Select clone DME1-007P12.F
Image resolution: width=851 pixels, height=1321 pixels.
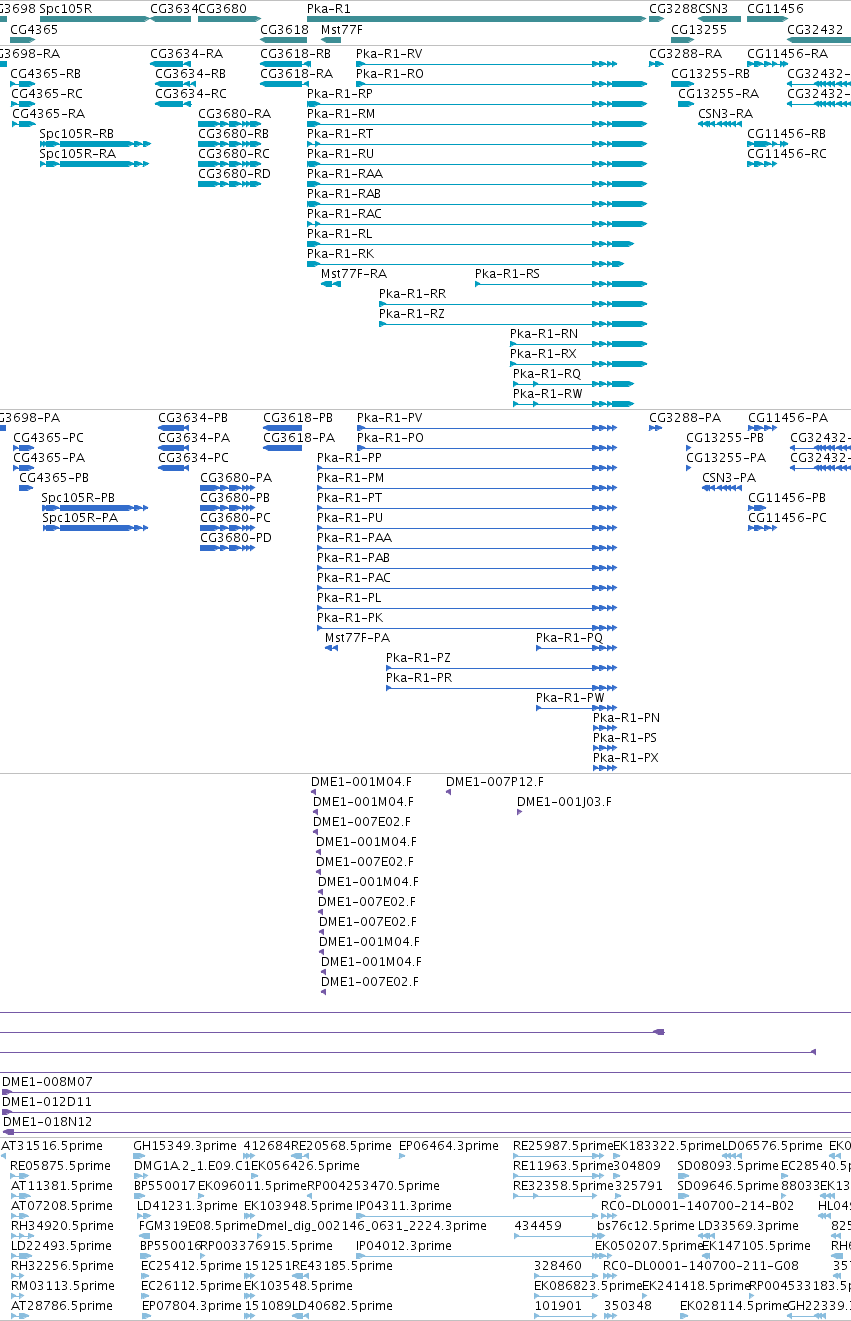coord(495,781)
